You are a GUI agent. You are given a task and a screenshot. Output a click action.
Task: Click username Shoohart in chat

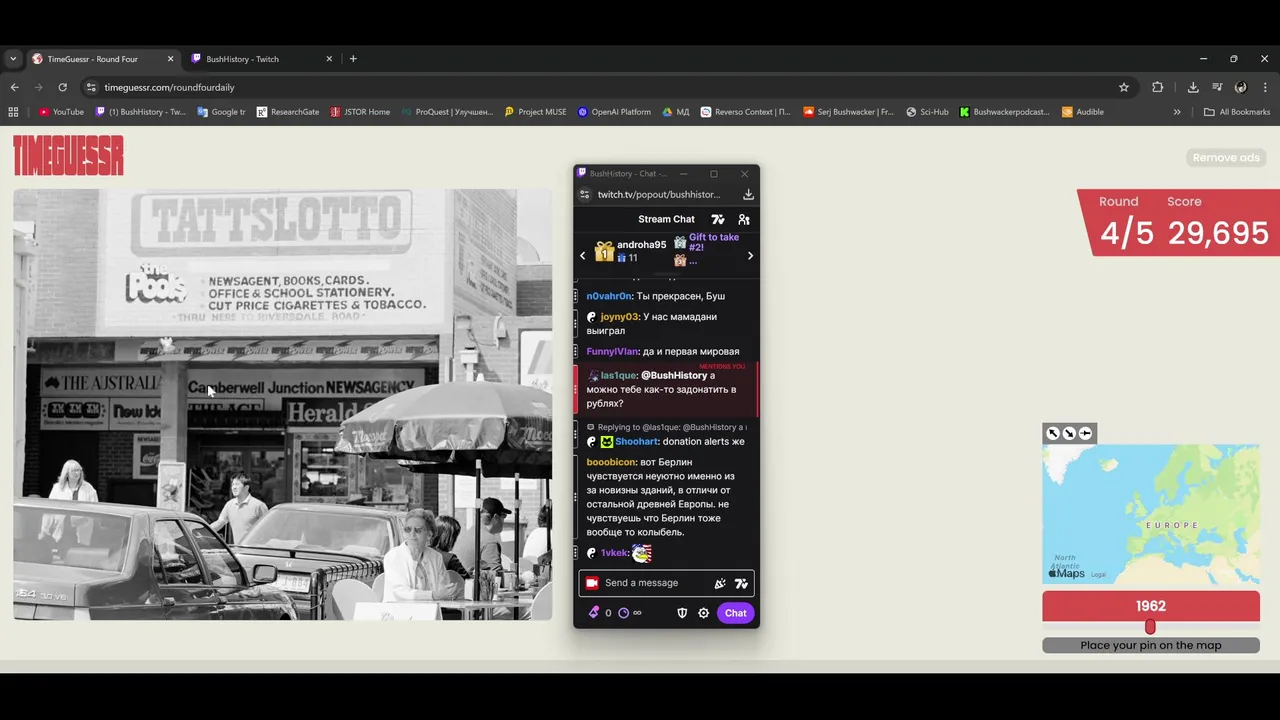pos(637,442)
